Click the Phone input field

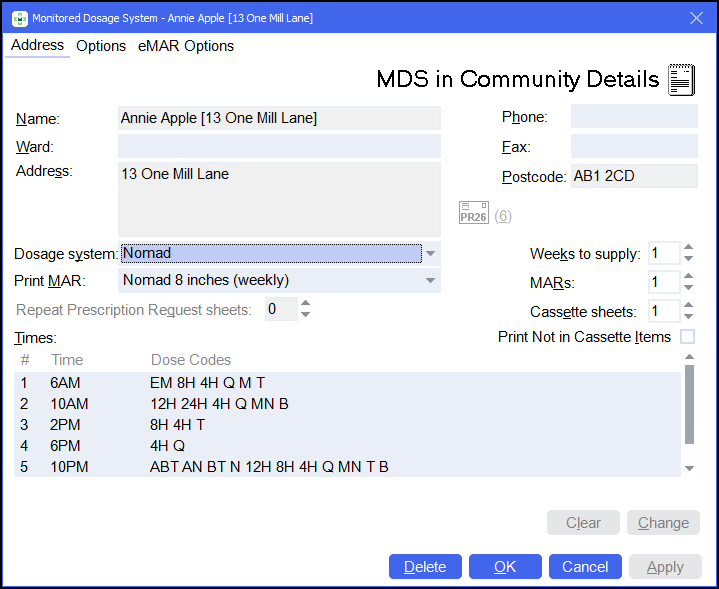(x=634, y=117)
